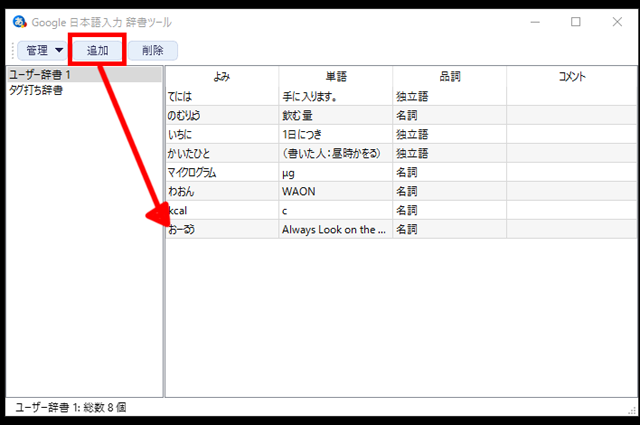The height and width of the screenshot is (425, 640).
Task: Click 名詞 part of speech in WAON row
Action: tap(449, 191)
